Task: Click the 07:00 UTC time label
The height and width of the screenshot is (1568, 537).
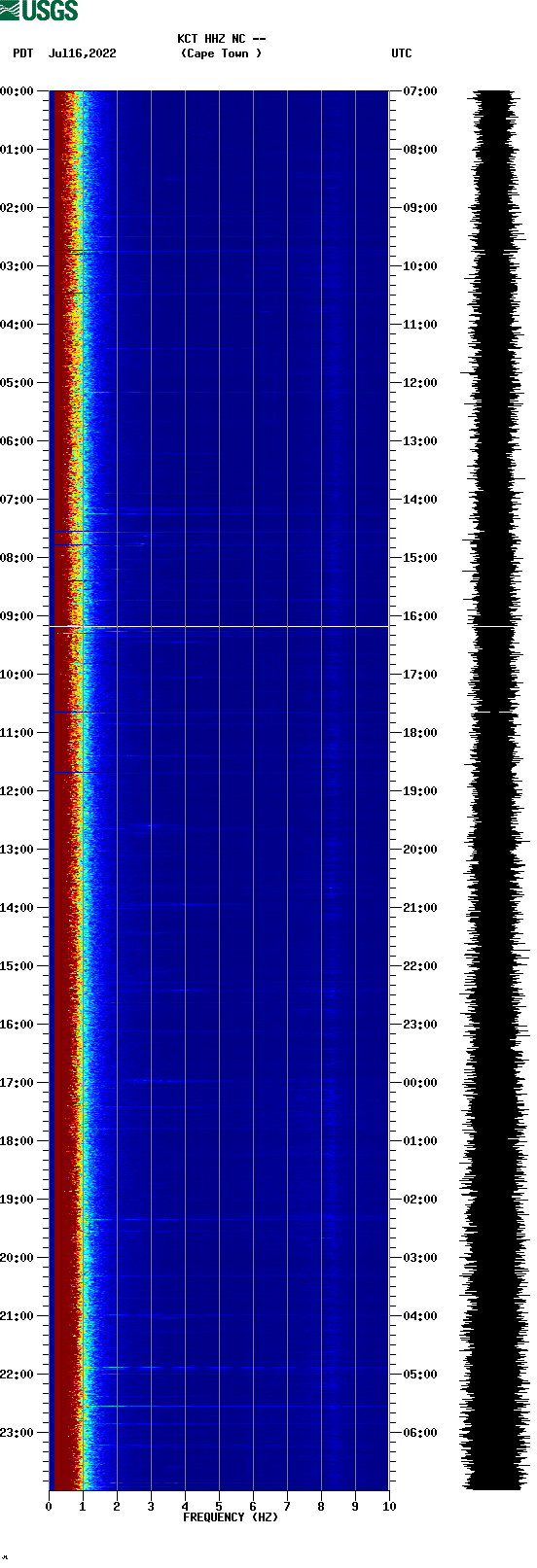Action: click(420, 91)
